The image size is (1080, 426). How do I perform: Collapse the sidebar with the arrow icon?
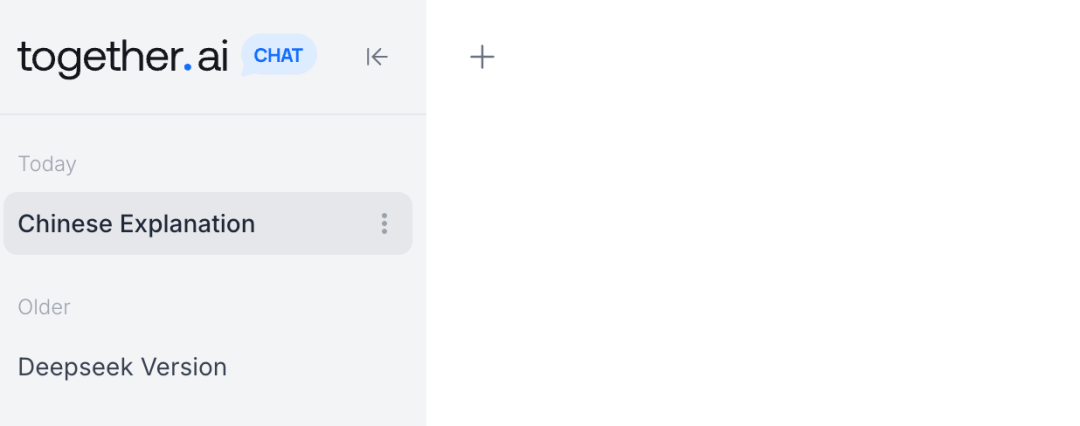coord(376,57)
